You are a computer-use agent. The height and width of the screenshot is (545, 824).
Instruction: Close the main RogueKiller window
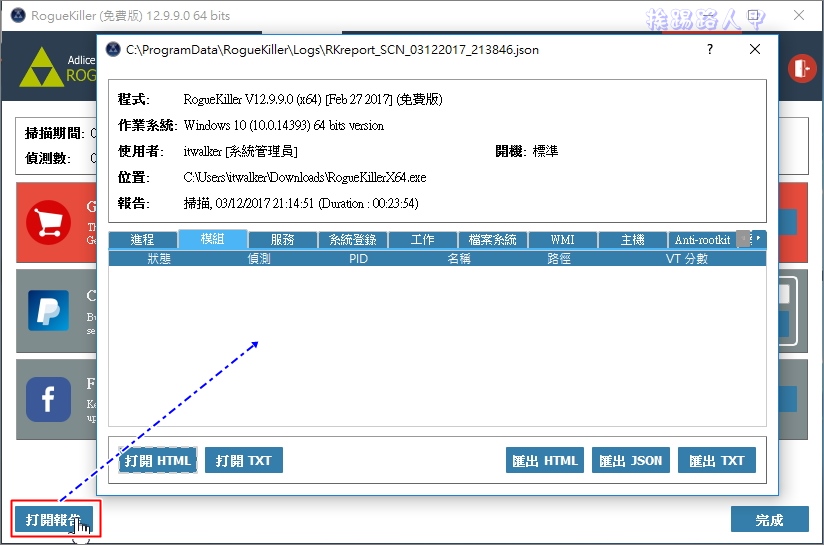pyautogui.click(x=799, y=15)
